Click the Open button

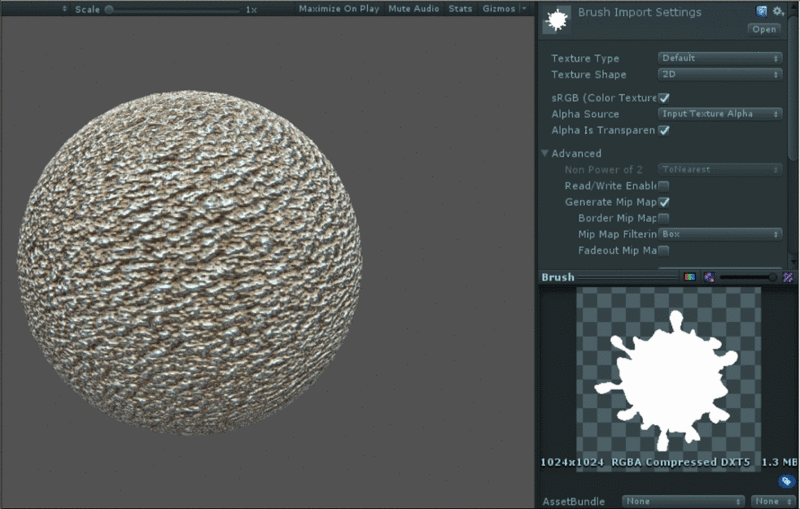[x=764, y=30]
